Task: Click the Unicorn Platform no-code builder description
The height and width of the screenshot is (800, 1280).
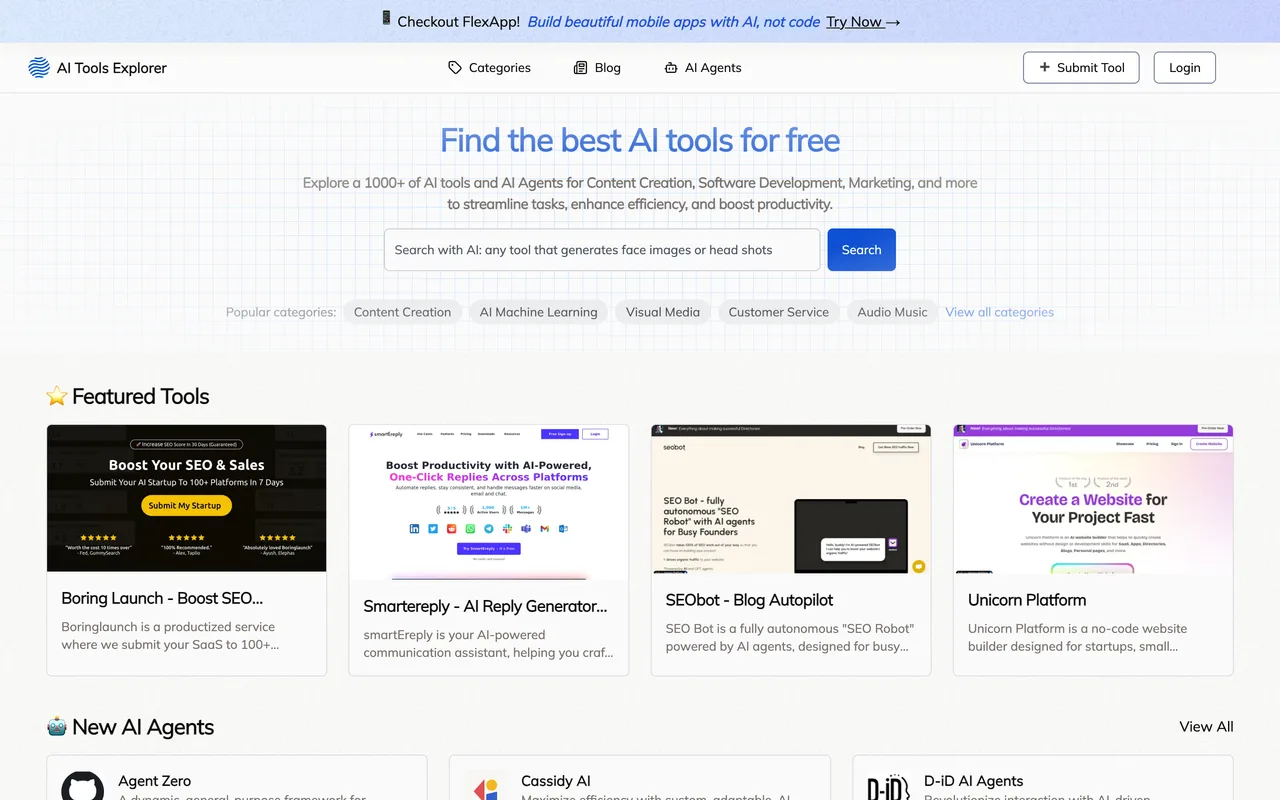Action: coord(1078,638)
